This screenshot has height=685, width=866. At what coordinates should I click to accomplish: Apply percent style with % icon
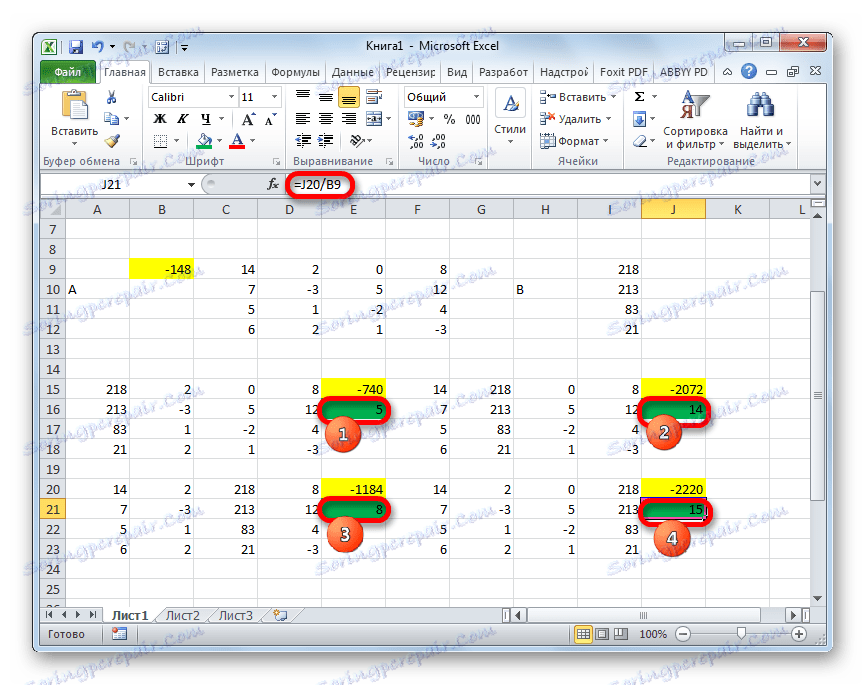point(450,119)
